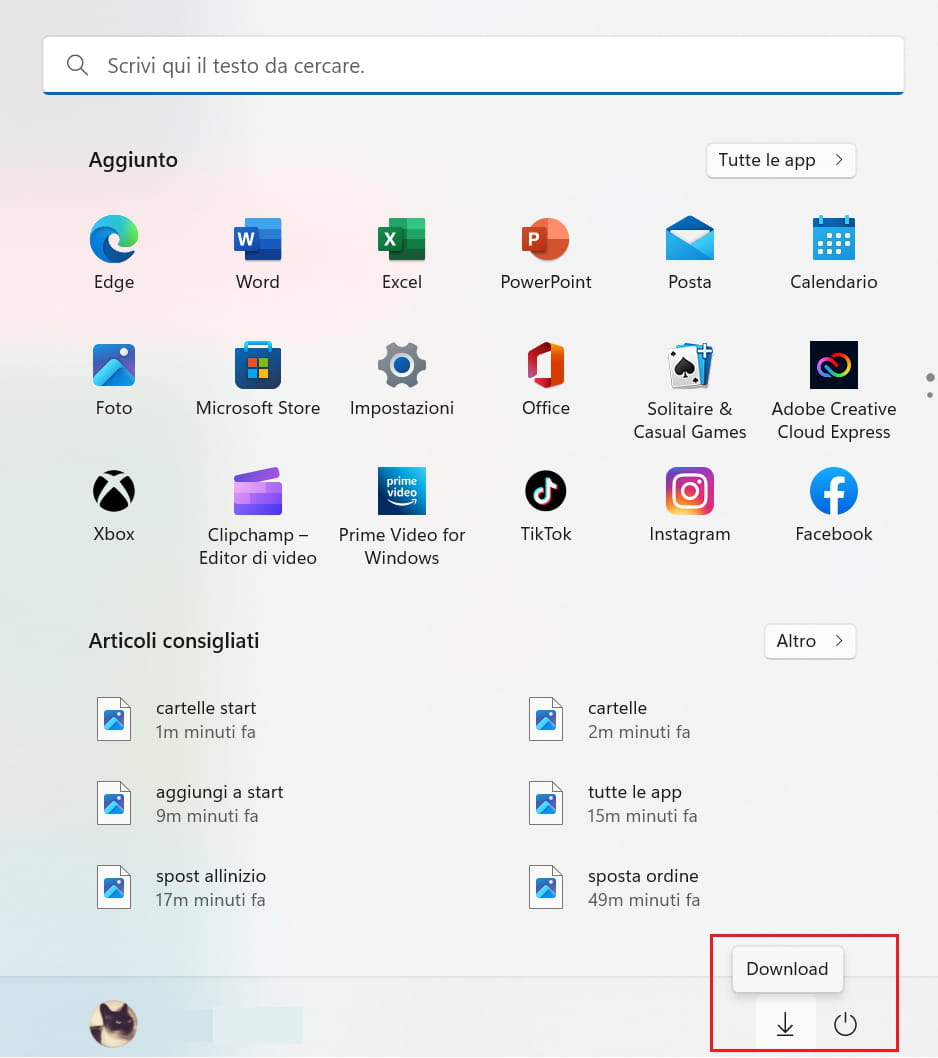Viewport: 938px width, 1058px height.
Task: Click the user profile avatar
Action: click(113, 1024)
